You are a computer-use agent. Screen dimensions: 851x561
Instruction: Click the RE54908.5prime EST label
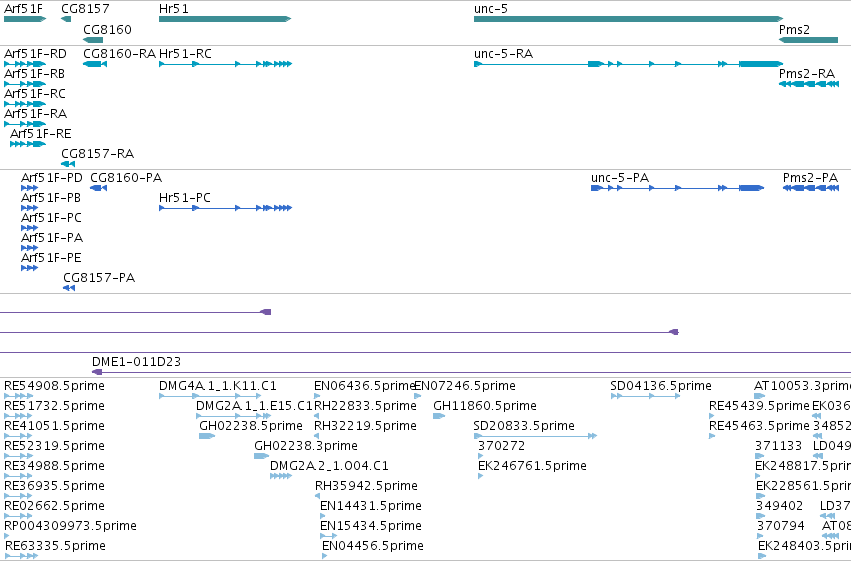(54, 386)
